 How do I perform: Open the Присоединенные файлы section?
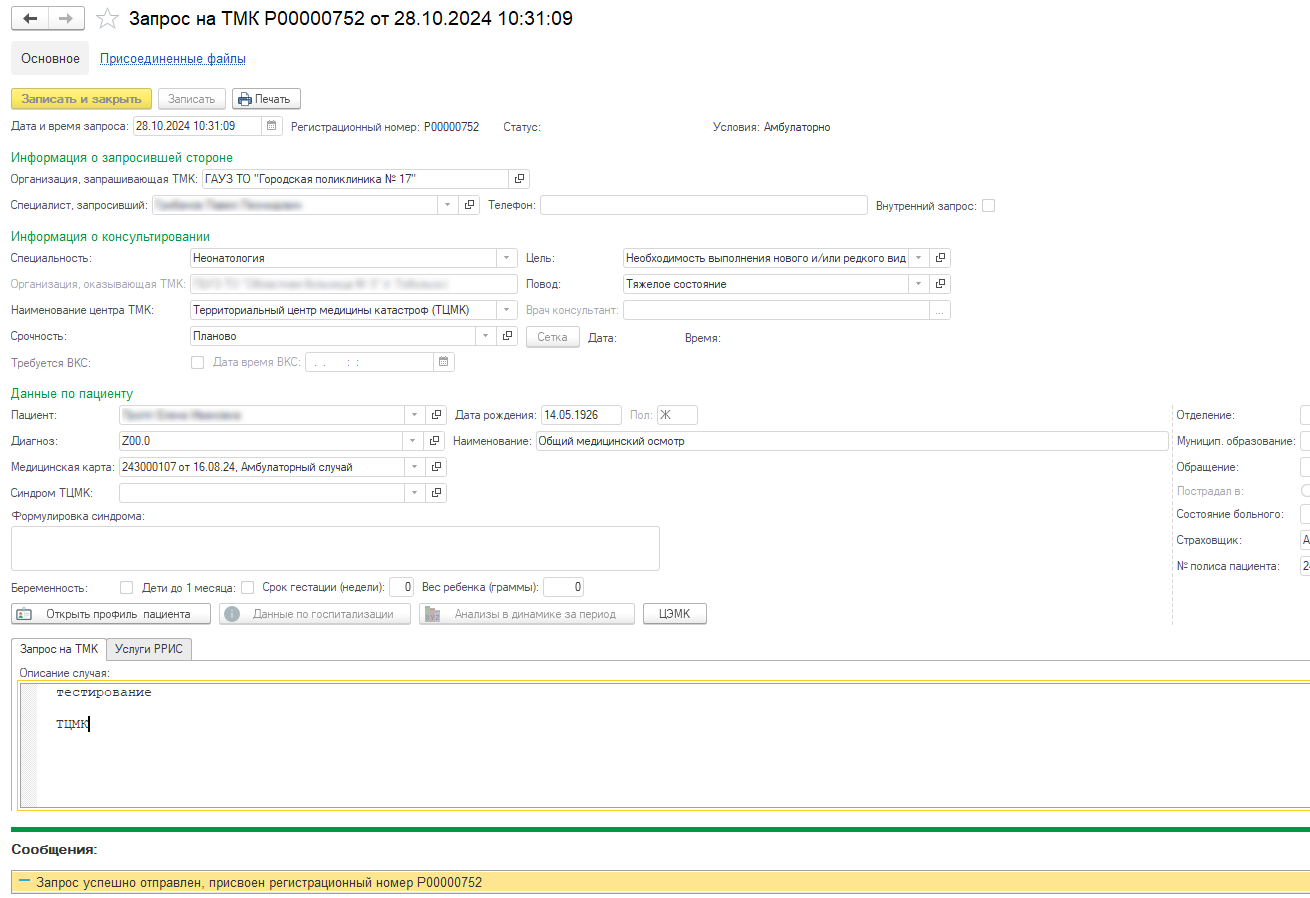[173, 59]
